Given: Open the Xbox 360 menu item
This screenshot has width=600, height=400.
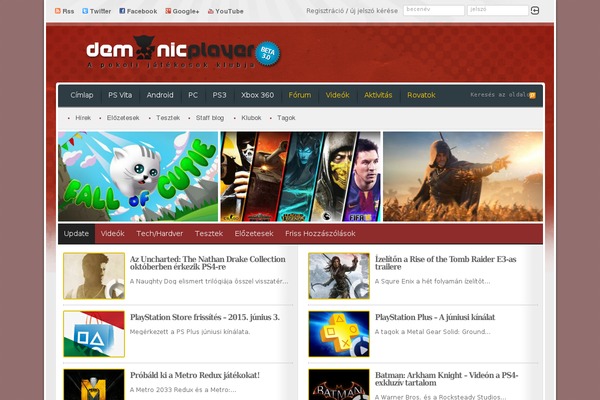Looking at the screenshot, I should 258,95.
